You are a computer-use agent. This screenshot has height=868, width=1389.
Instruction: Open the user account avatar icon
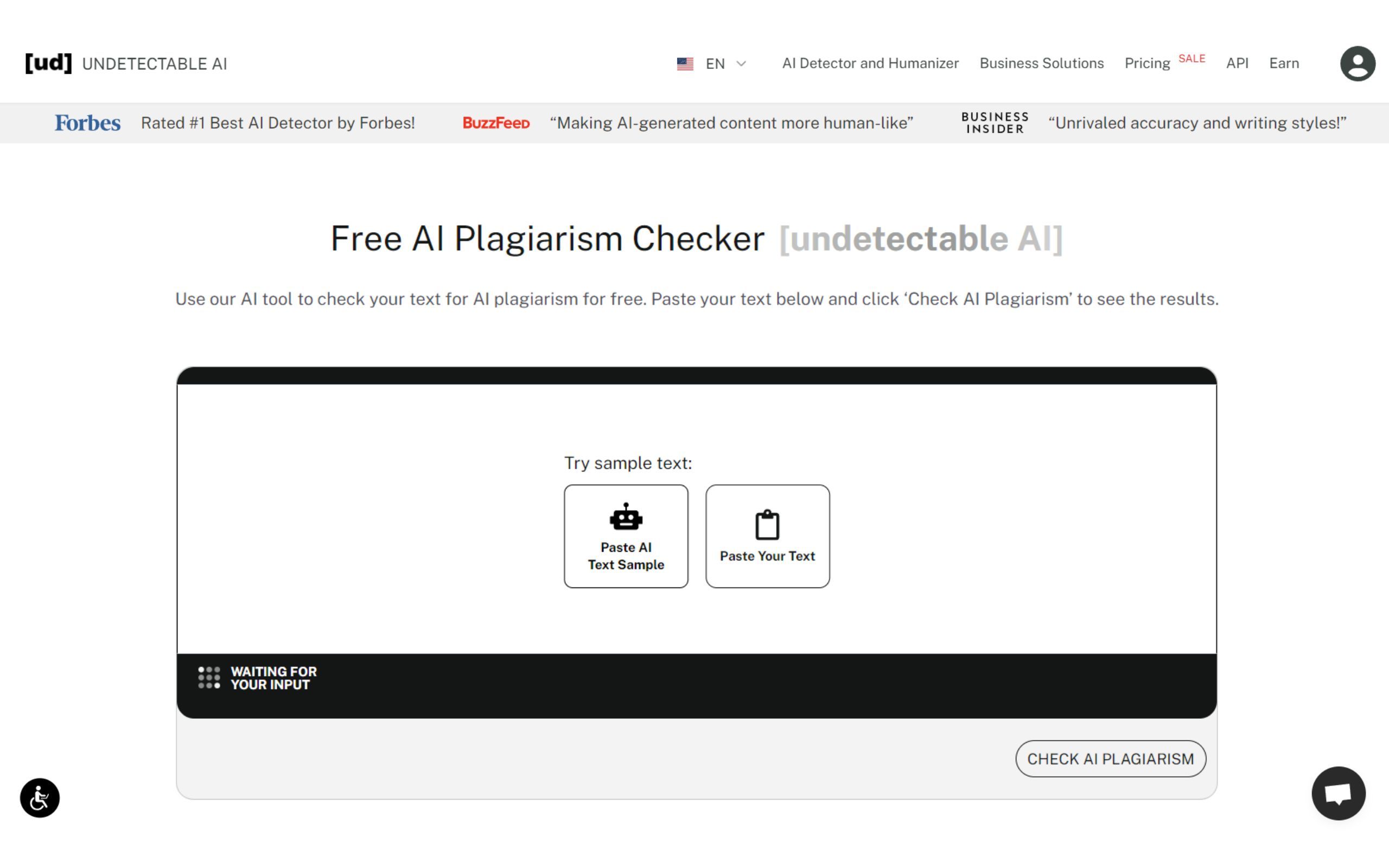tap(1357, 63)
